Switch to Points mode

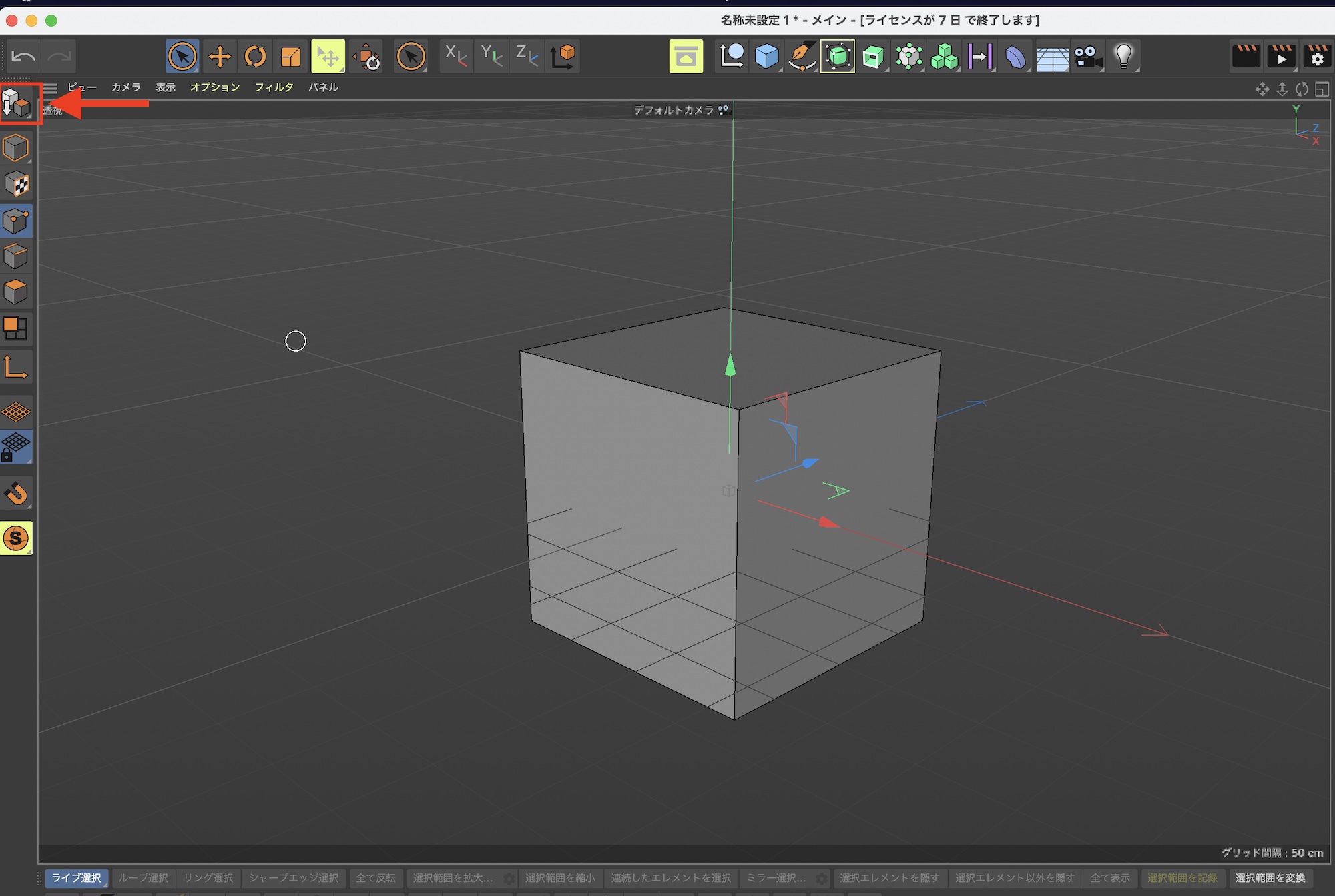click(16, 221)
